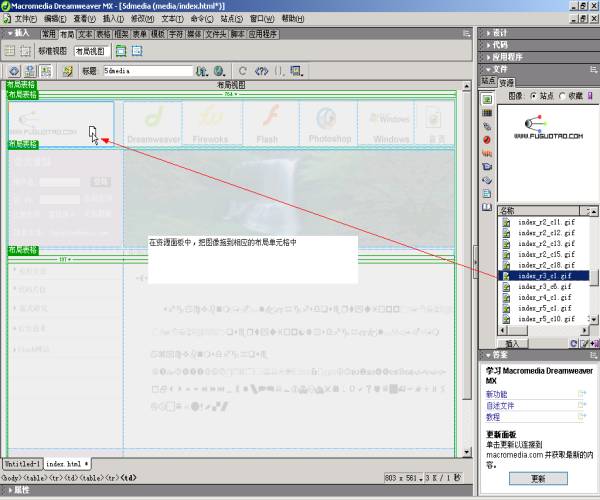Image resolution: width=600 pixels, height=500 pixels.
Task: Click the Live Data View icon
Action: pyautogui.click(x=67, y=71)
